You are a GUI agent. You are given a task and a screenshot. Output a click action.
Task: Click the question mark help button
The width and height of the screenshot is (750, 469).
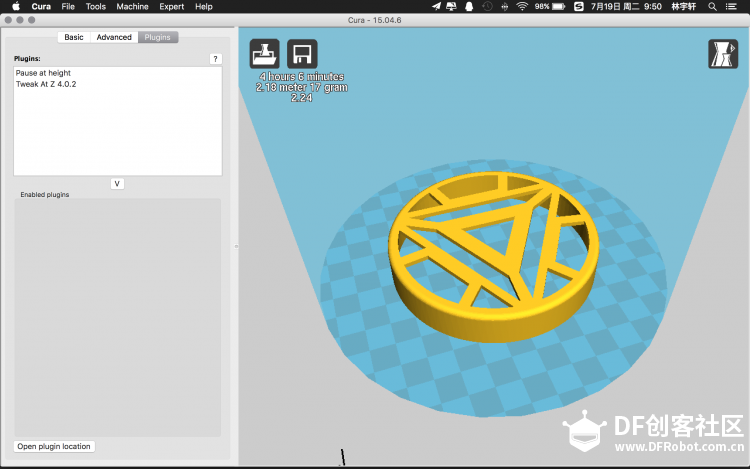tap(215, 59)
